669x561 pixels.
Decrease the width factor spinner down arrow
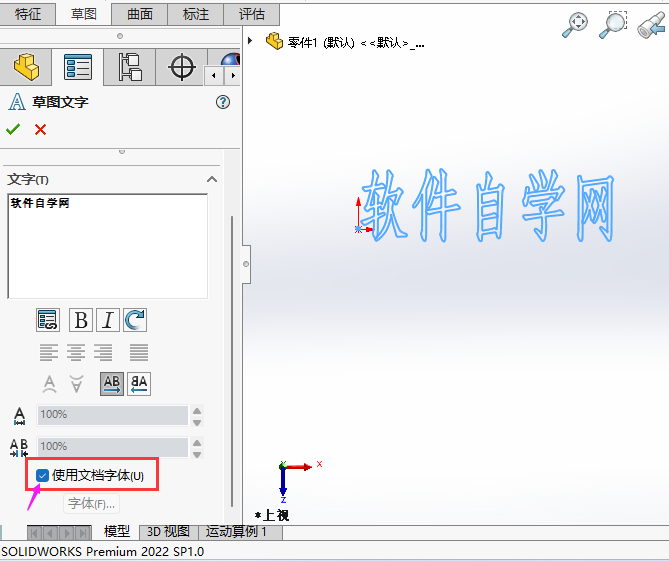coord(197,422)
